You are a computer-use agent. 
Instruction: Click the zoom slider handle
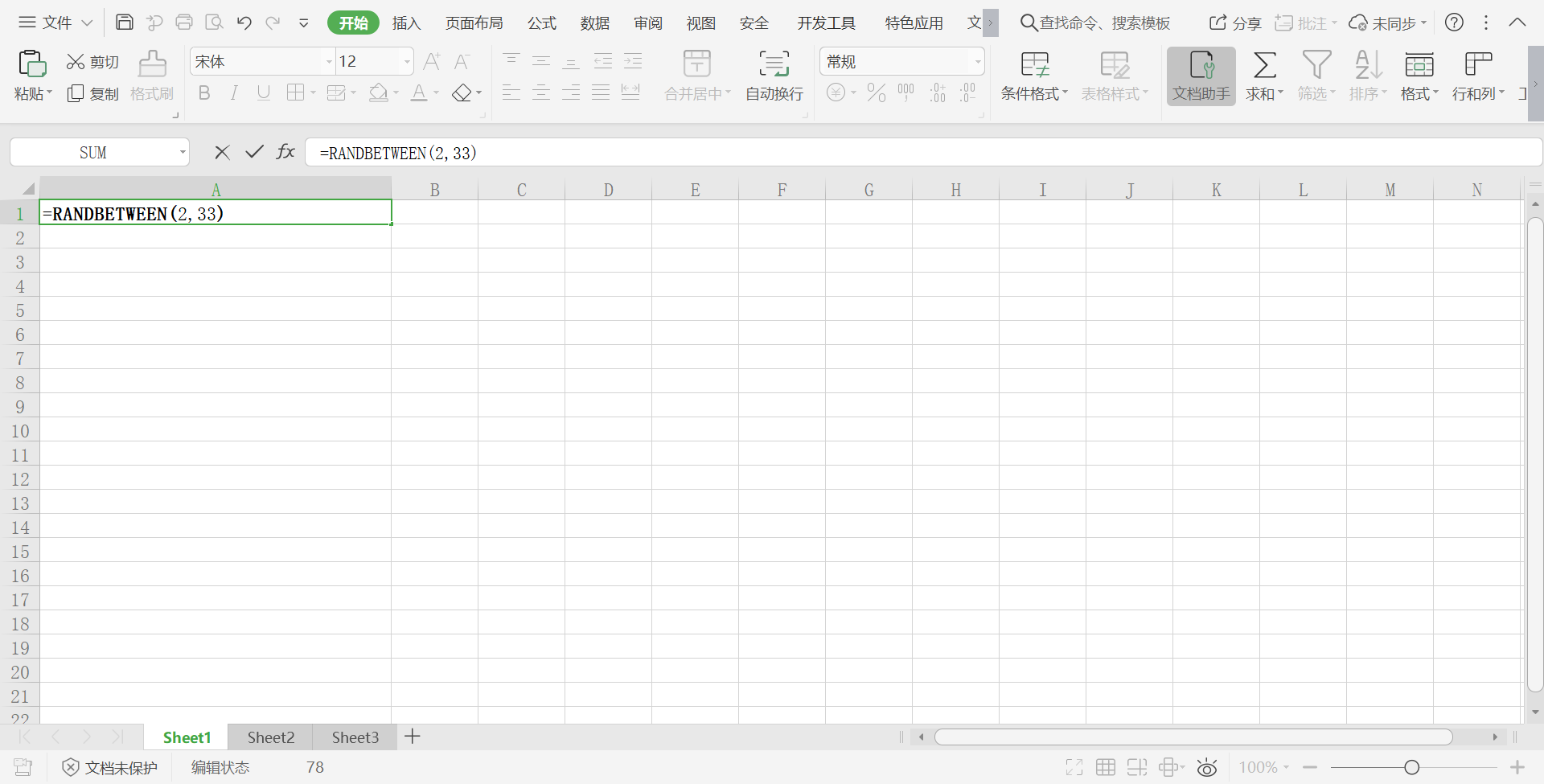(x=1411, y=768)
